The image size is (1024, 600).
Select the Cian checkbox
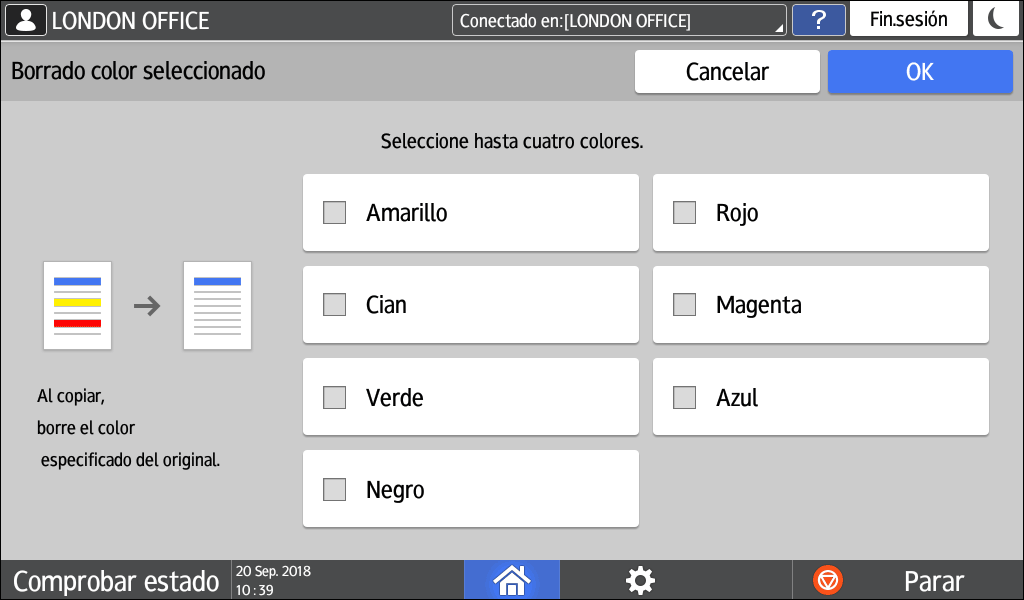click(335, 305)
